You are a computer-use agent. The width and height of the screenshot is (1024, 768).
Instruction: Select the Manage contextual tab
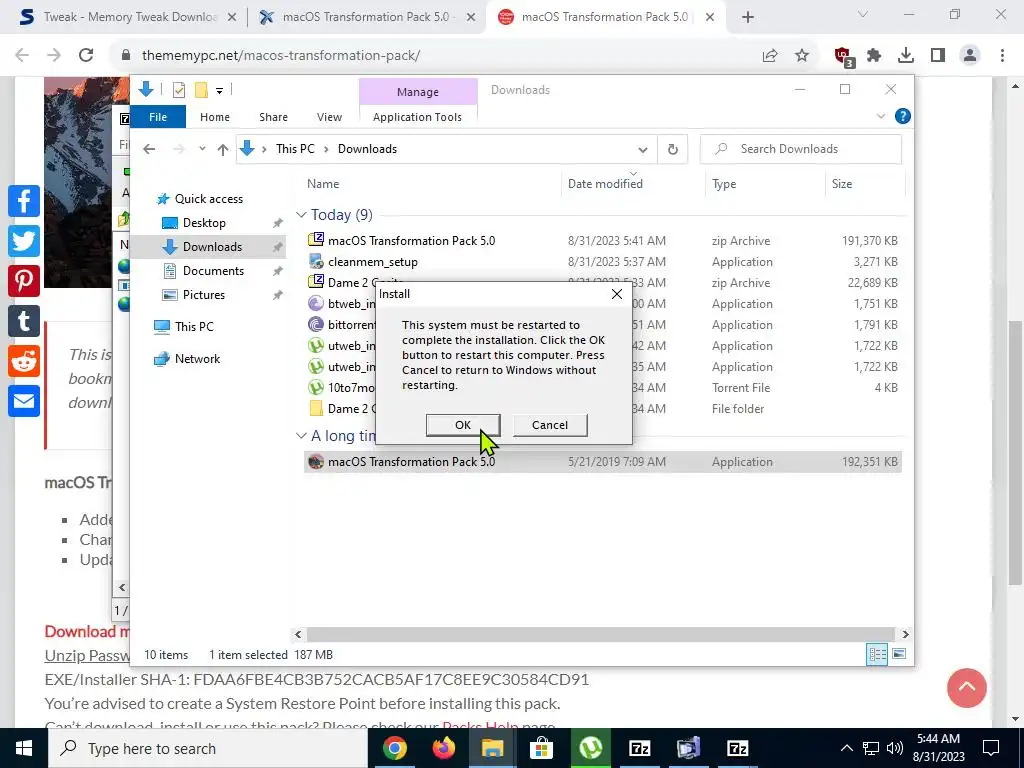[418, 92]
